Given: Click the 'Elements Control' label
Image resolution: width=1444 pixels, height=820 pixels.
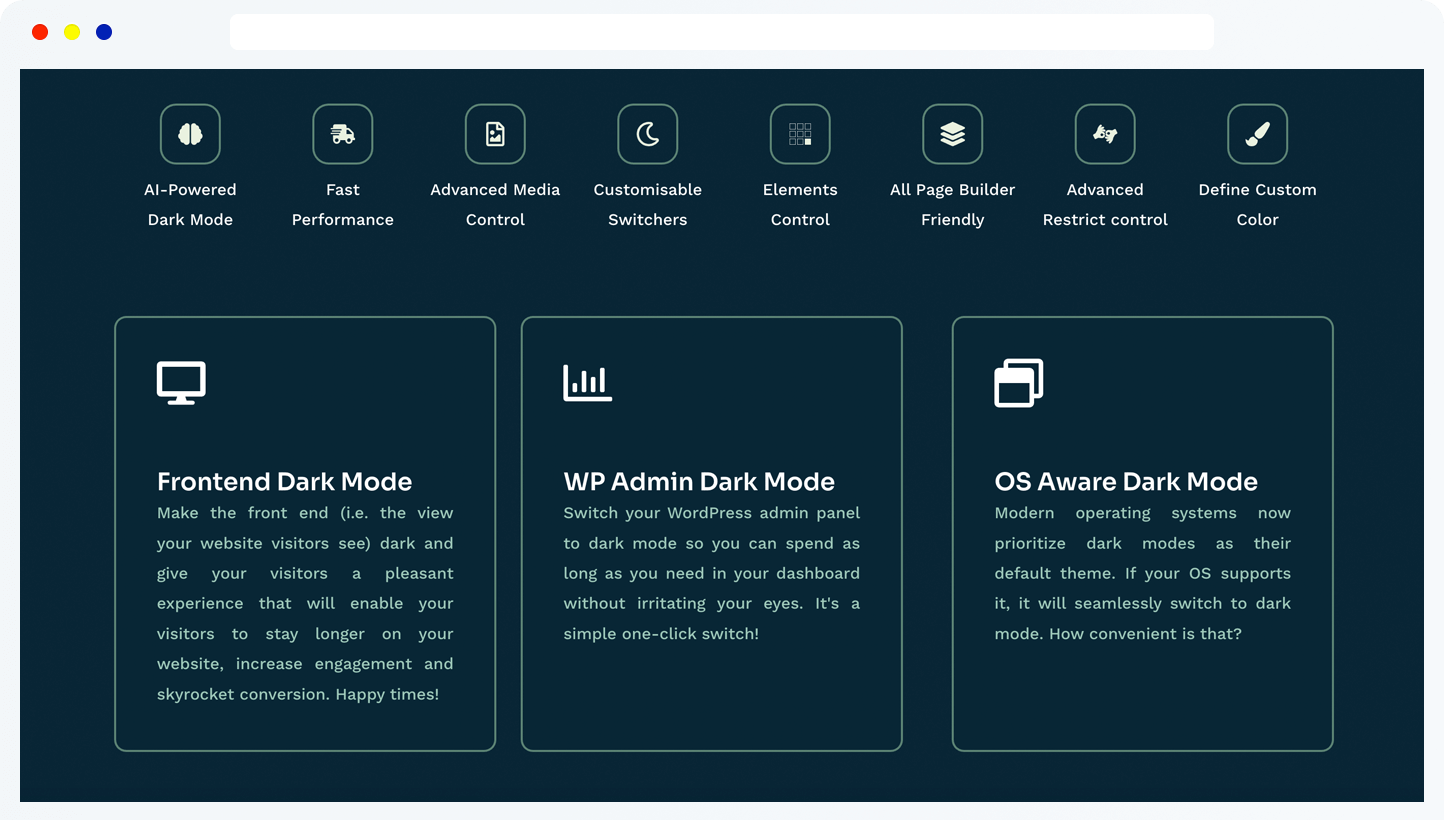Looking at the screenshot, I should tap(800, 204).
